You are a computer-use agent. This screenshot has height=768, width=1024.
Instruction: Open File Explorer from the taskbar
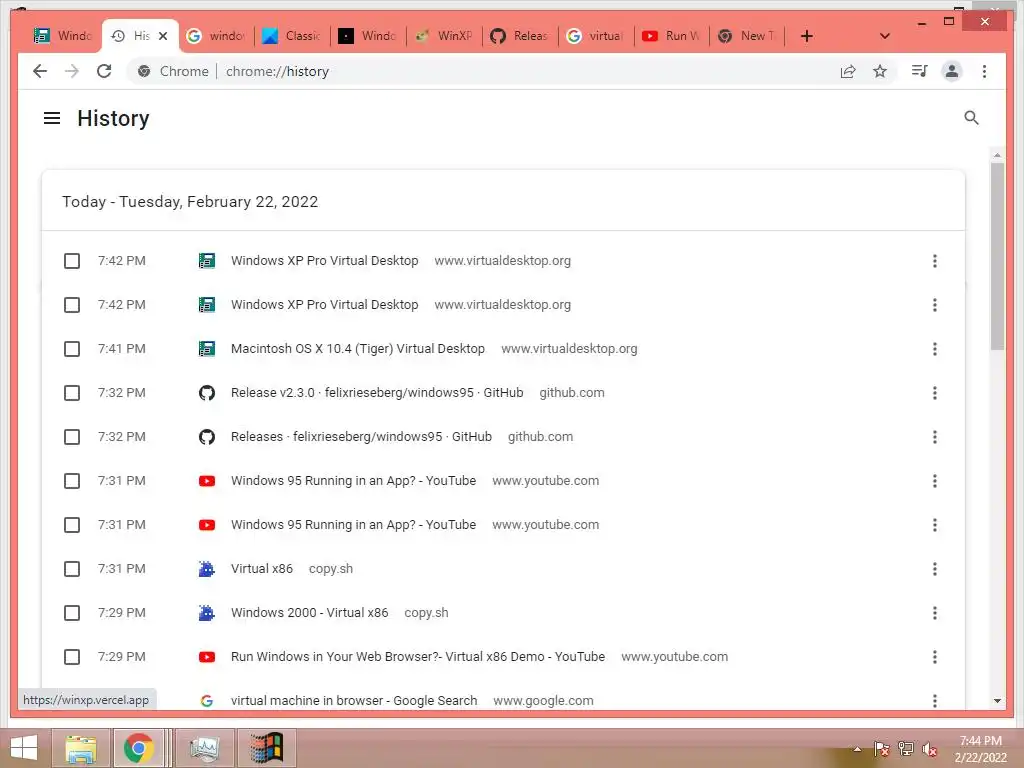(82, 748)
